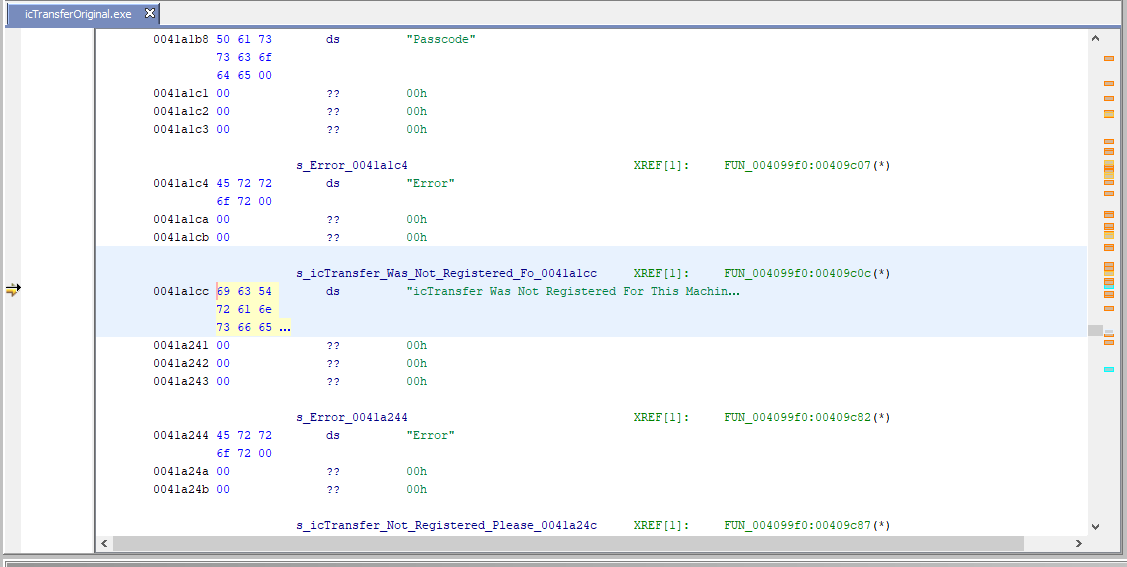Select the icTransferOriginal.exe tab
This screenshot has height=567, width=1127.
pyautogui.click(x=77, y=14)
